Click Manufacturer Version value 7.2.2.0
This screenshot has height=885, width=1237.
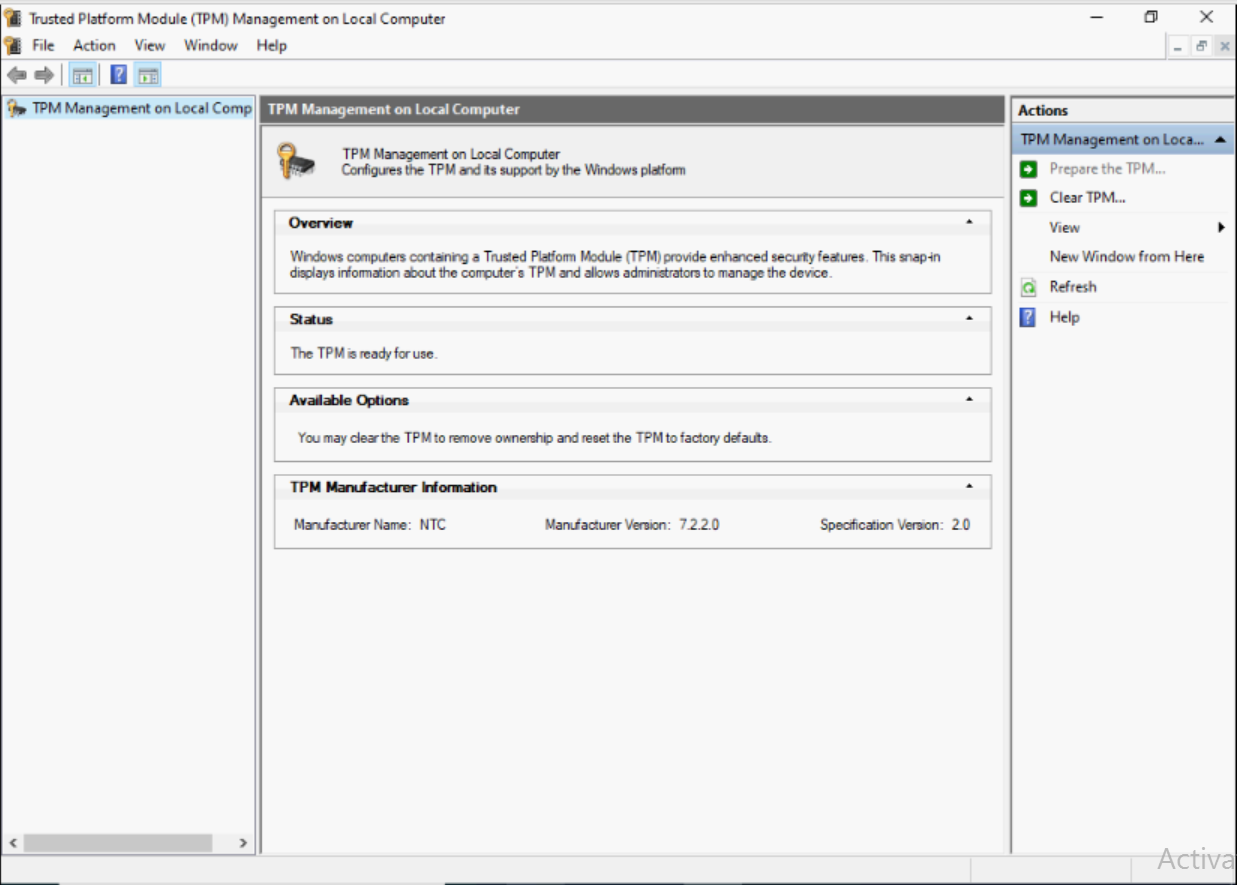[698, 525]
